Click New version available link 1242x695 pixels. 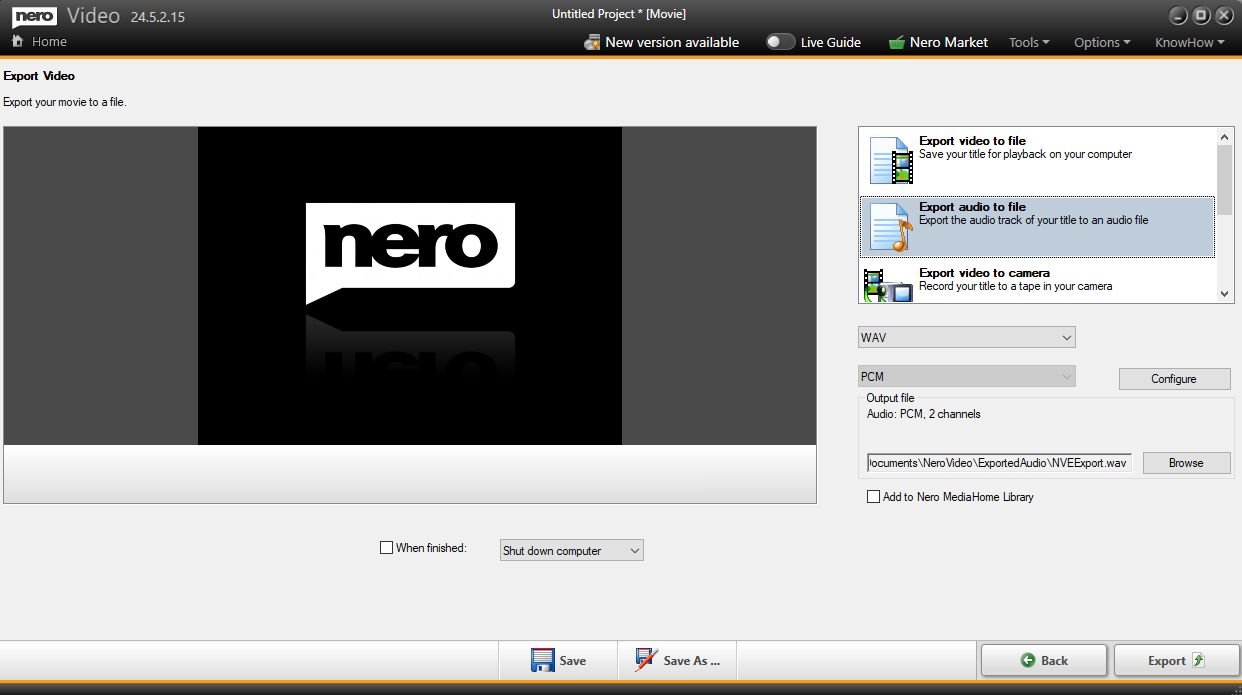tap(672, 42)
